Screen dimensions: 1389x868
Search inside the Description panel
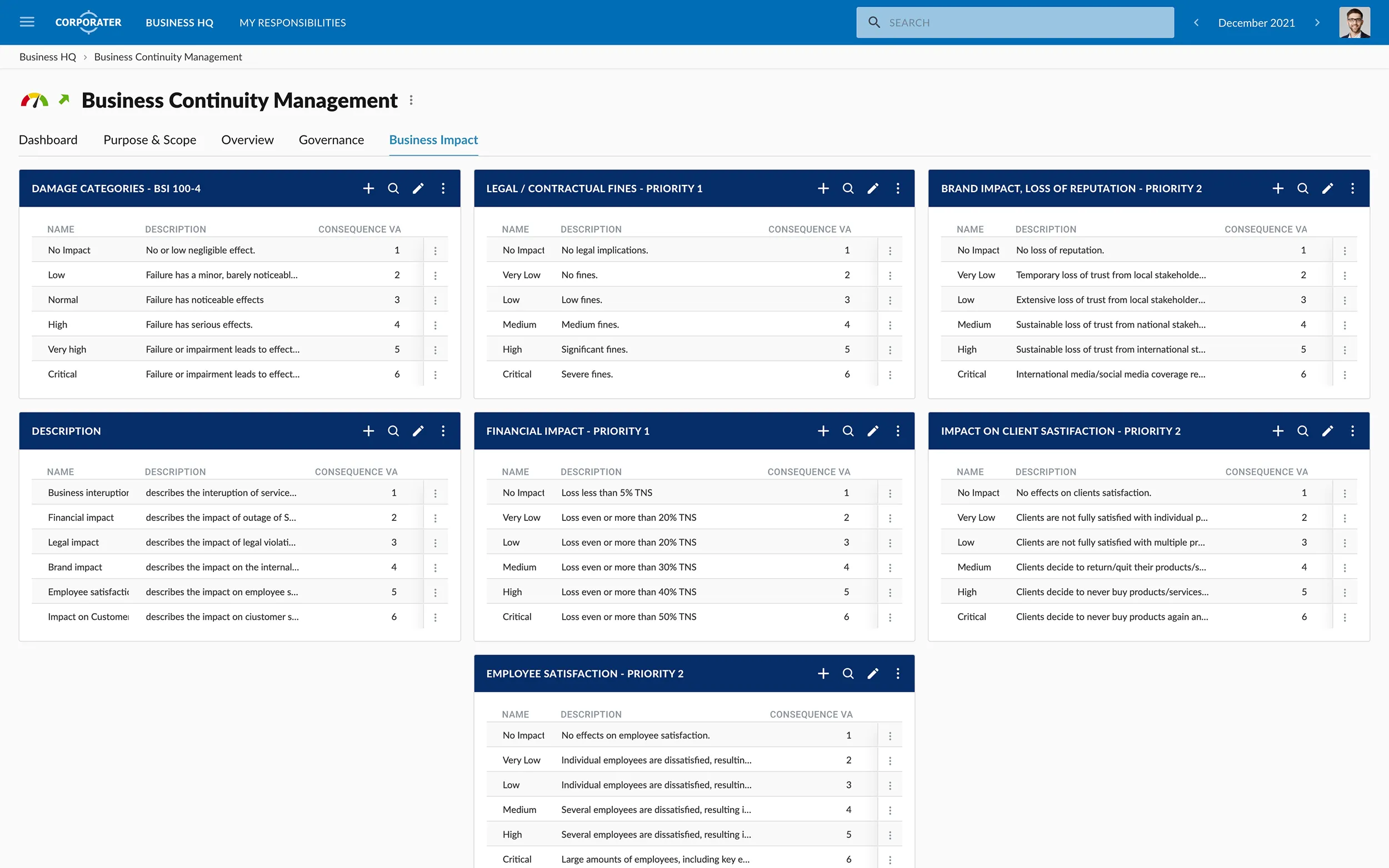(393, 431)
